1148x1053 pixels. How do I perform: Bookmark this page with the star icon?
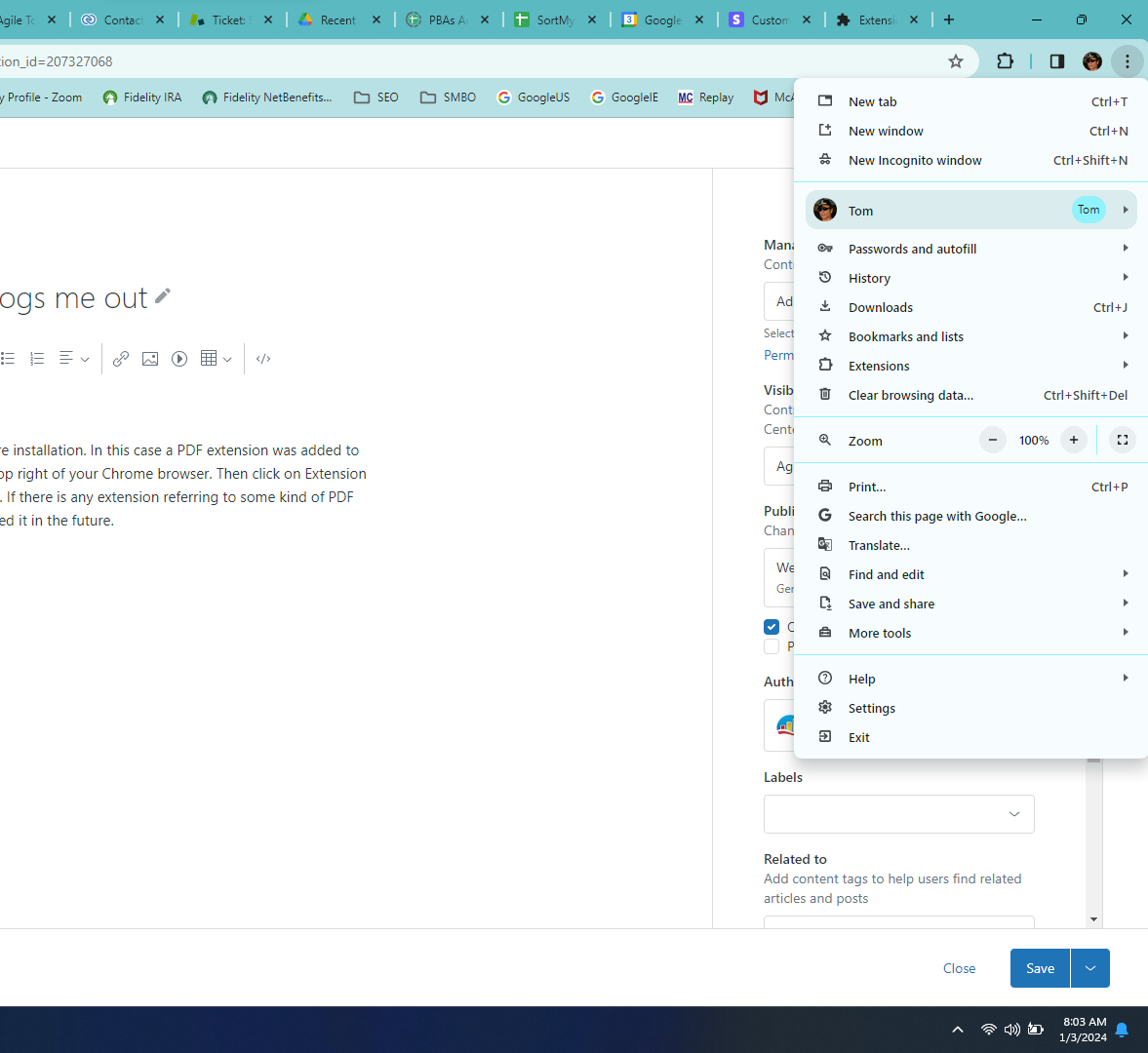956,61
